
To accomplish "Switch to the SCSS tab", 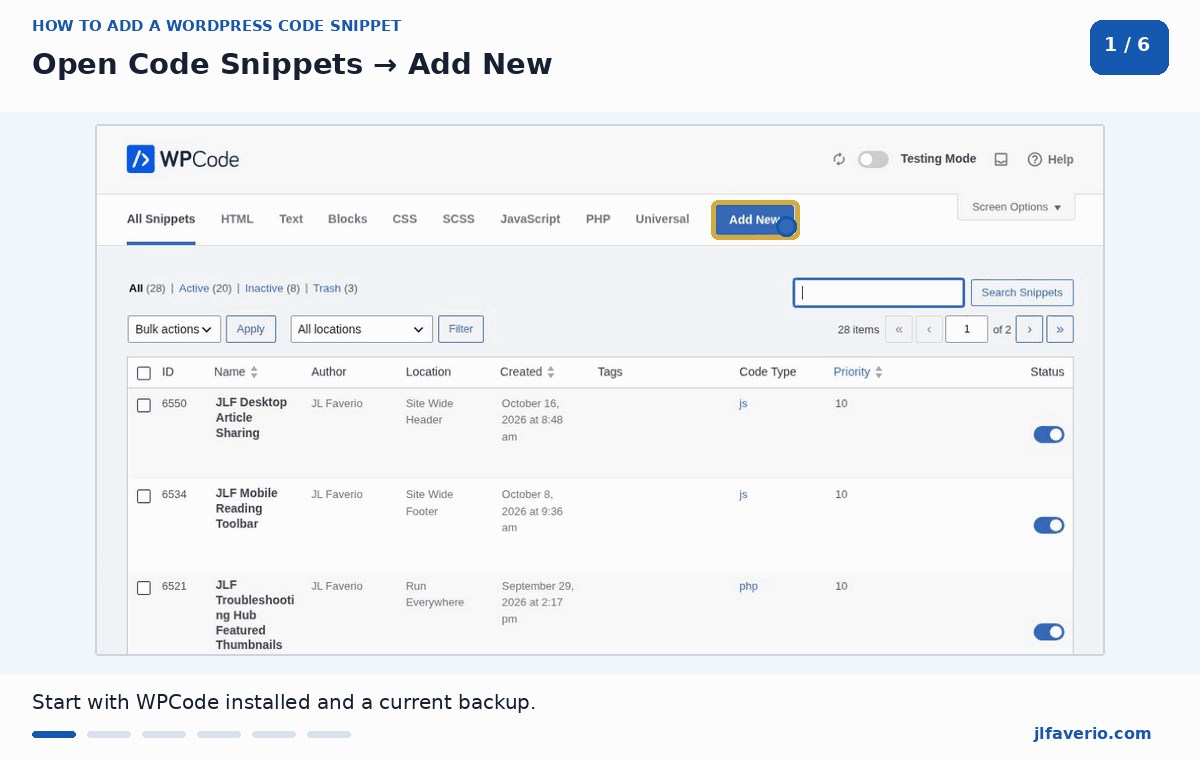I will (459, 219).
